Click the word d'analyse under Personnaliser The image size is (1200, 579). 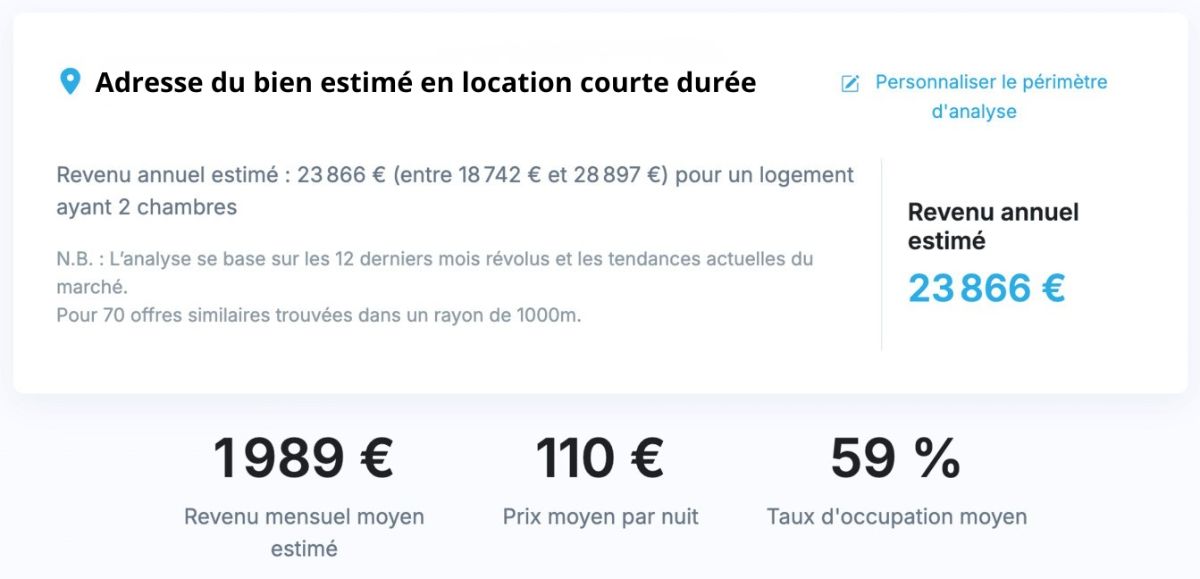(974, 112)
